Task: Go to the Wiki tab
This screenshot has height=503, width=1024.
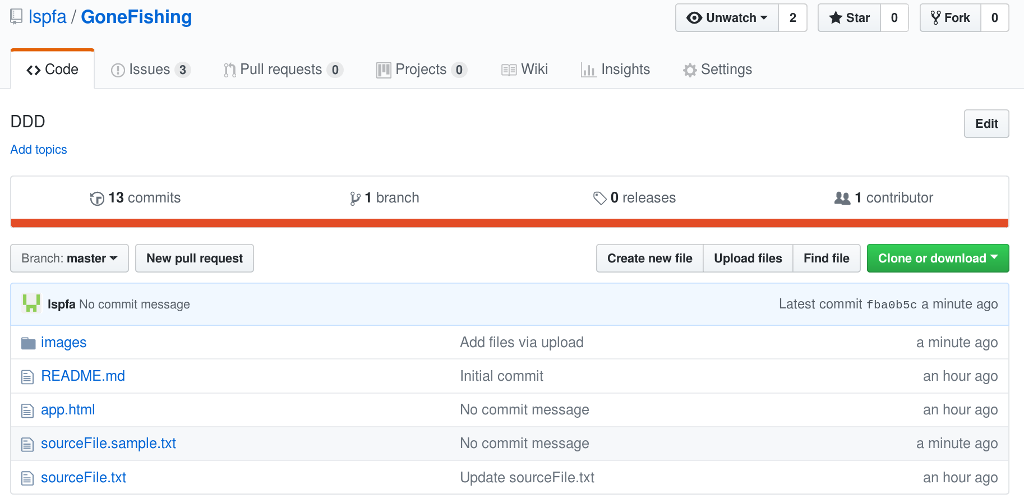Action: [x=524, y=69]
